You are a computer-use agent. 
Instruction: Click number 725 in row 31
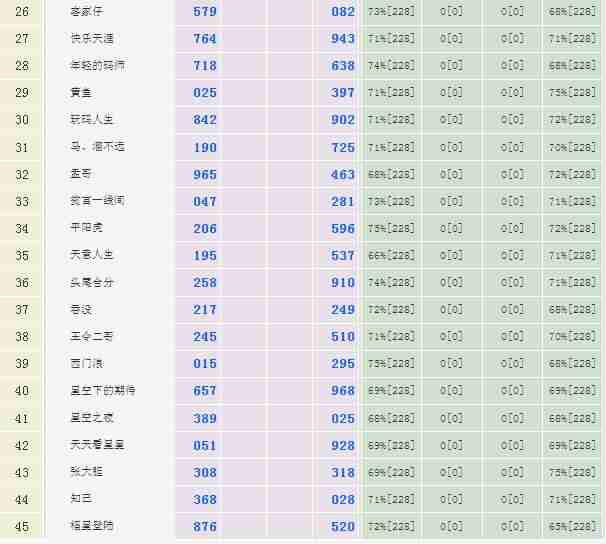click(x=343, y=147)
